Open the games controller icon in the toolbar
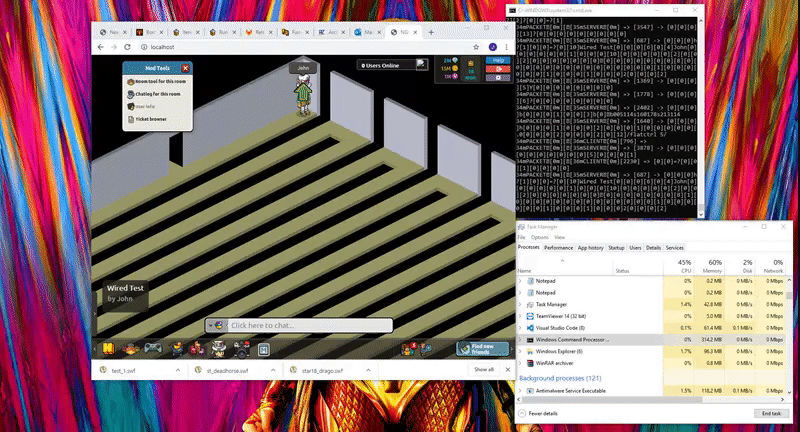 tap(153, 348)
